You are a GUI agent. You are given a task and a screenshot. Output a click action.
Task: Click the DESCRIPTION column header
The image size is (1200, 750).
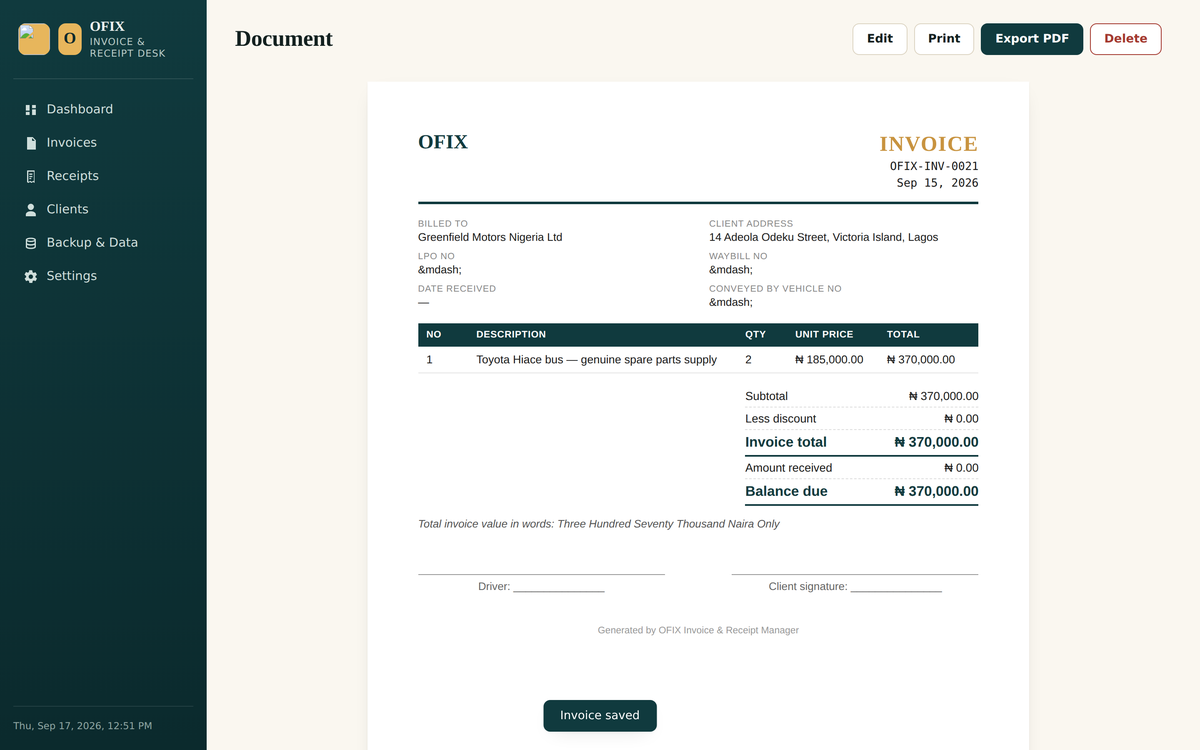[x=511, y=335]
